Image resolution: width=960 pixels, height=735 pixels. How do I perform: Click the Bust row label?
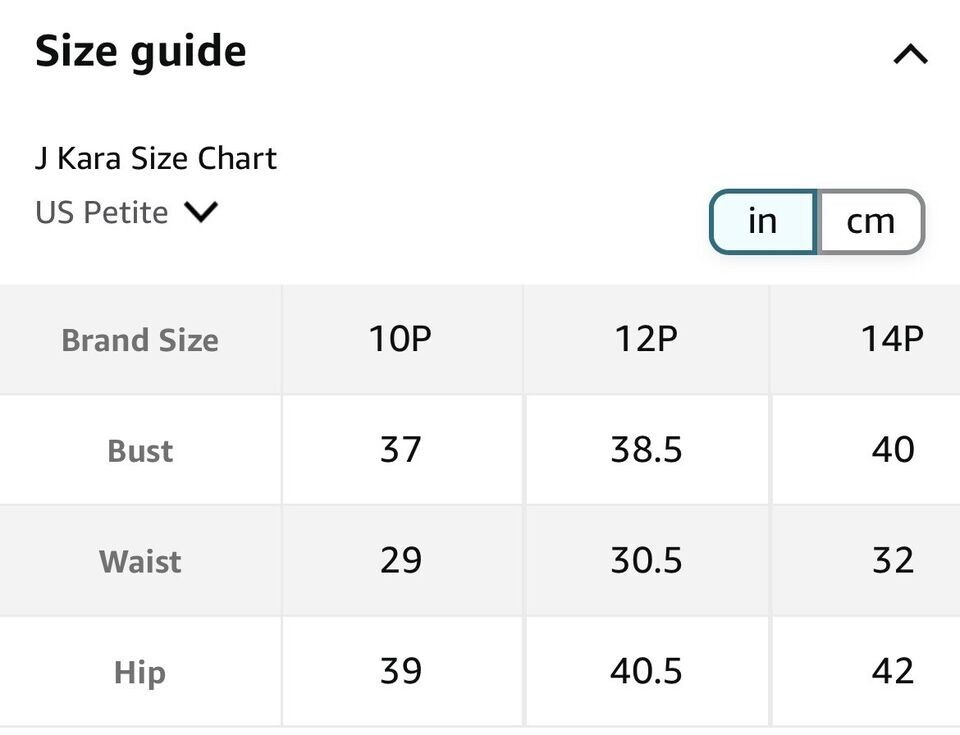140,451
